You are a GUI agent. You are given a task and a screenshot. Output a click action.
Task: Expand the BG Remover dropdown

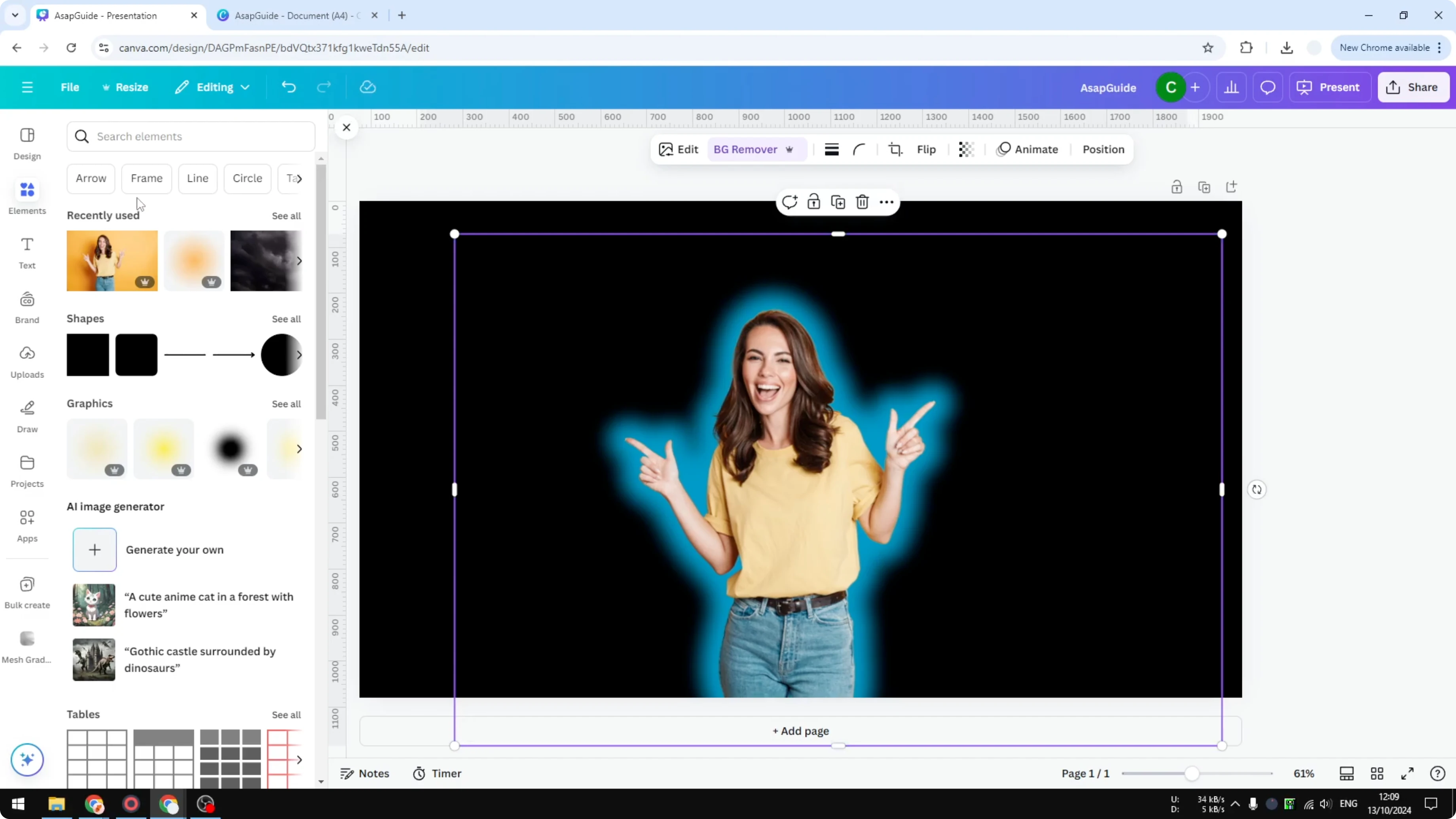tap(790, 149)
